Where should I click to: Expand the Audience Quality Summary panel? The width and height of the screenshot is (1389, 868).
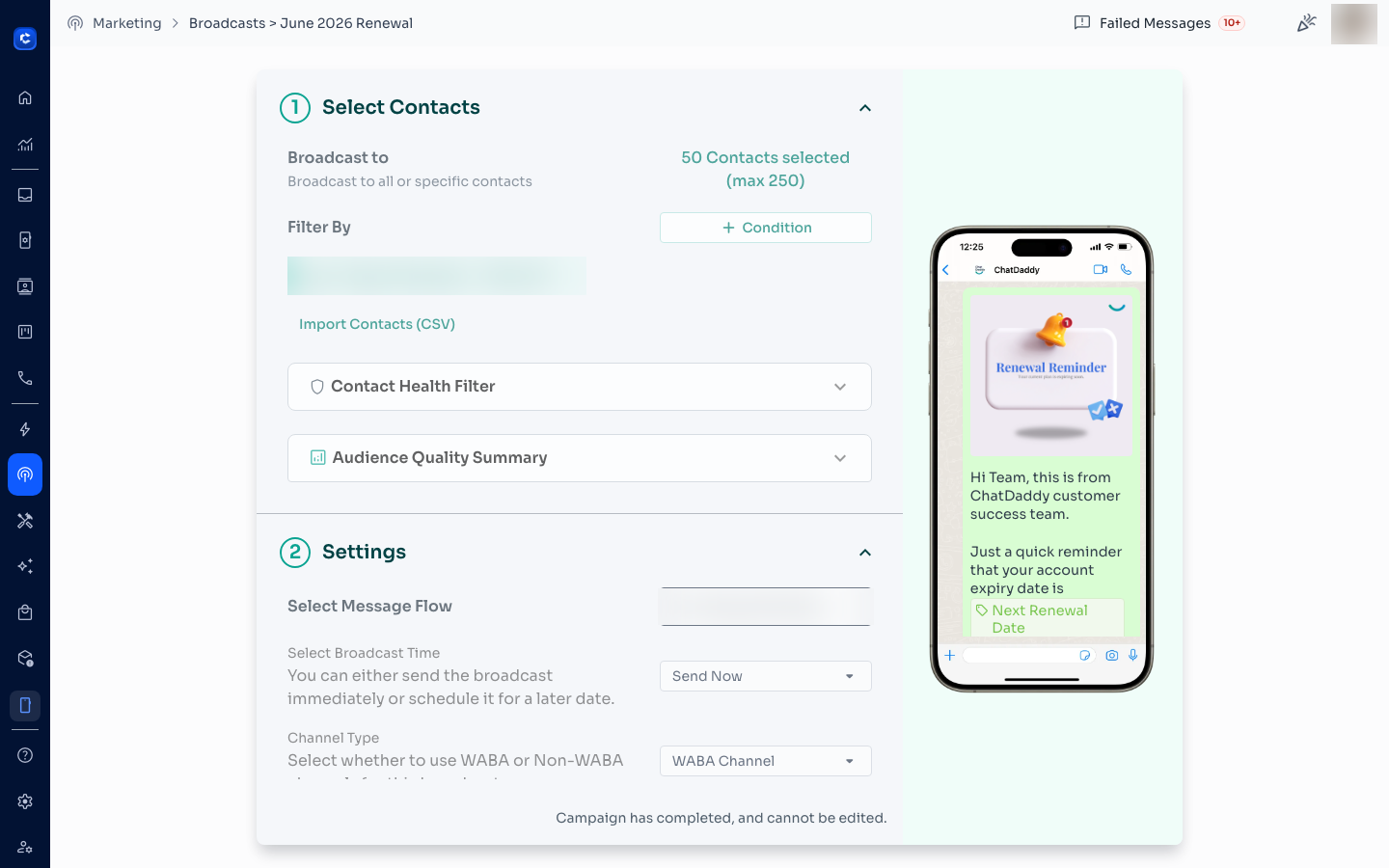coord(580,458)
